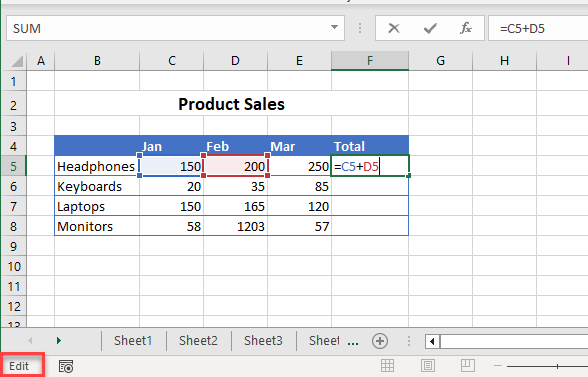588x377 pixels.
Task: Click Headphones Feb value 200
Action: coord(236,166)
